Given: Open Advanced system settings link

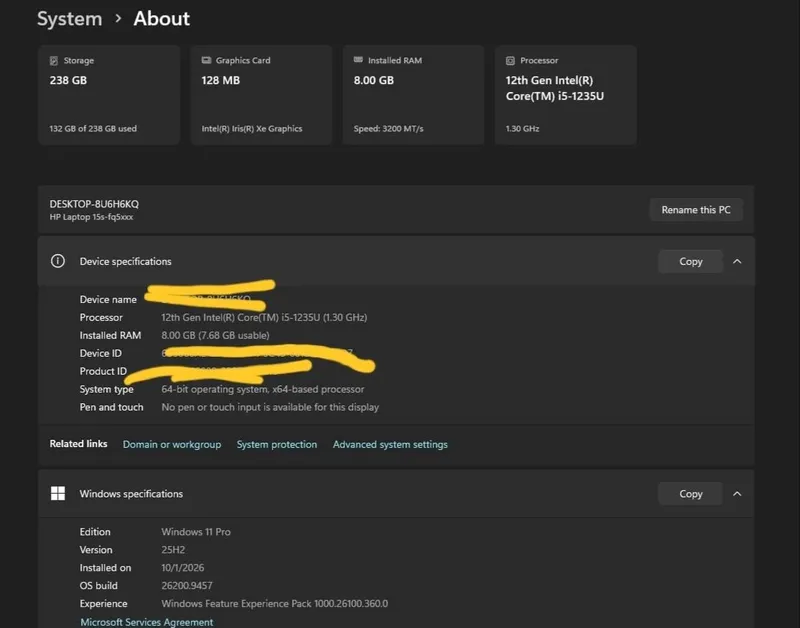Looking at the screenshot, I should pyautogui.click(x=390, y=444).
